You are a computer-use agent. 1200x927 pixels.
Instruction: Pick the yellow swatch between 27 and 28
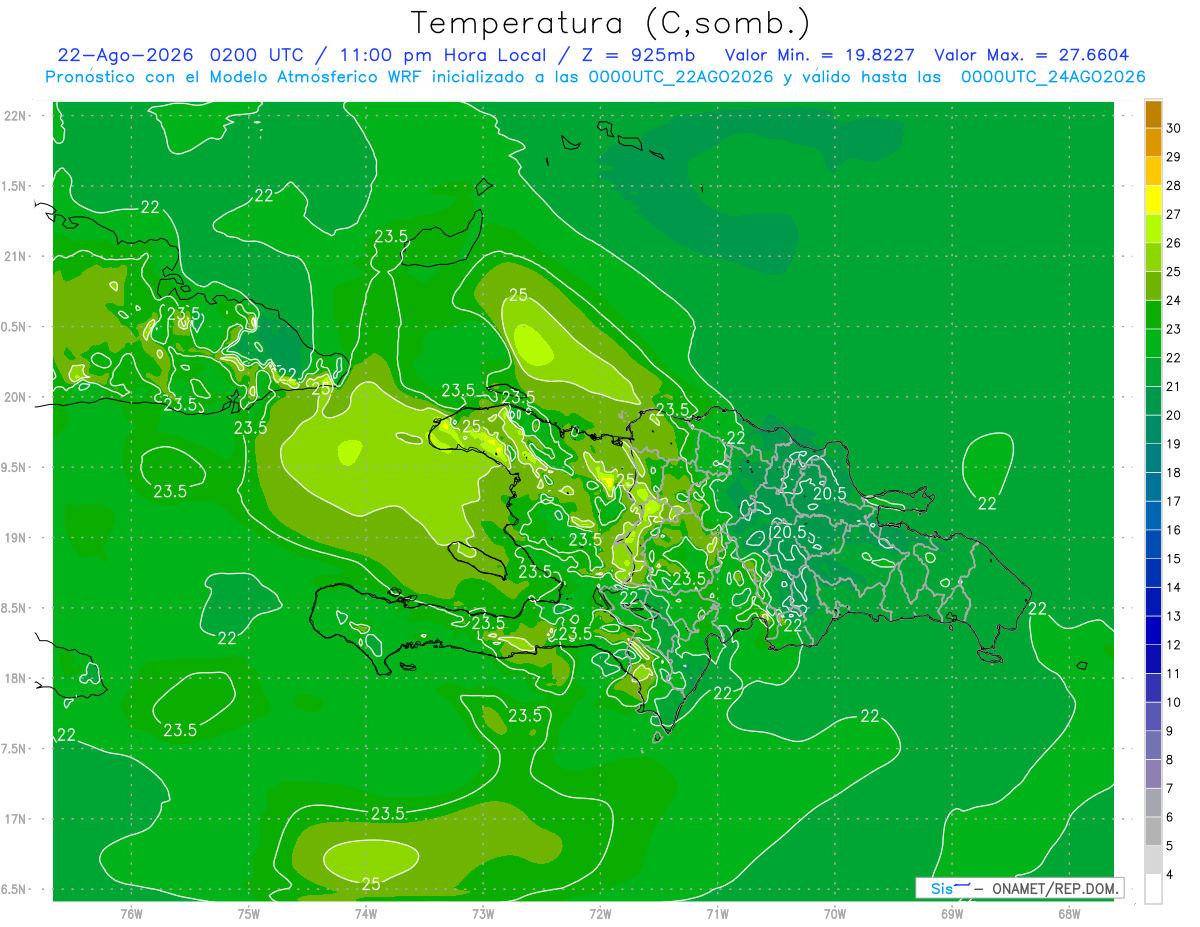coord(1153,200)
